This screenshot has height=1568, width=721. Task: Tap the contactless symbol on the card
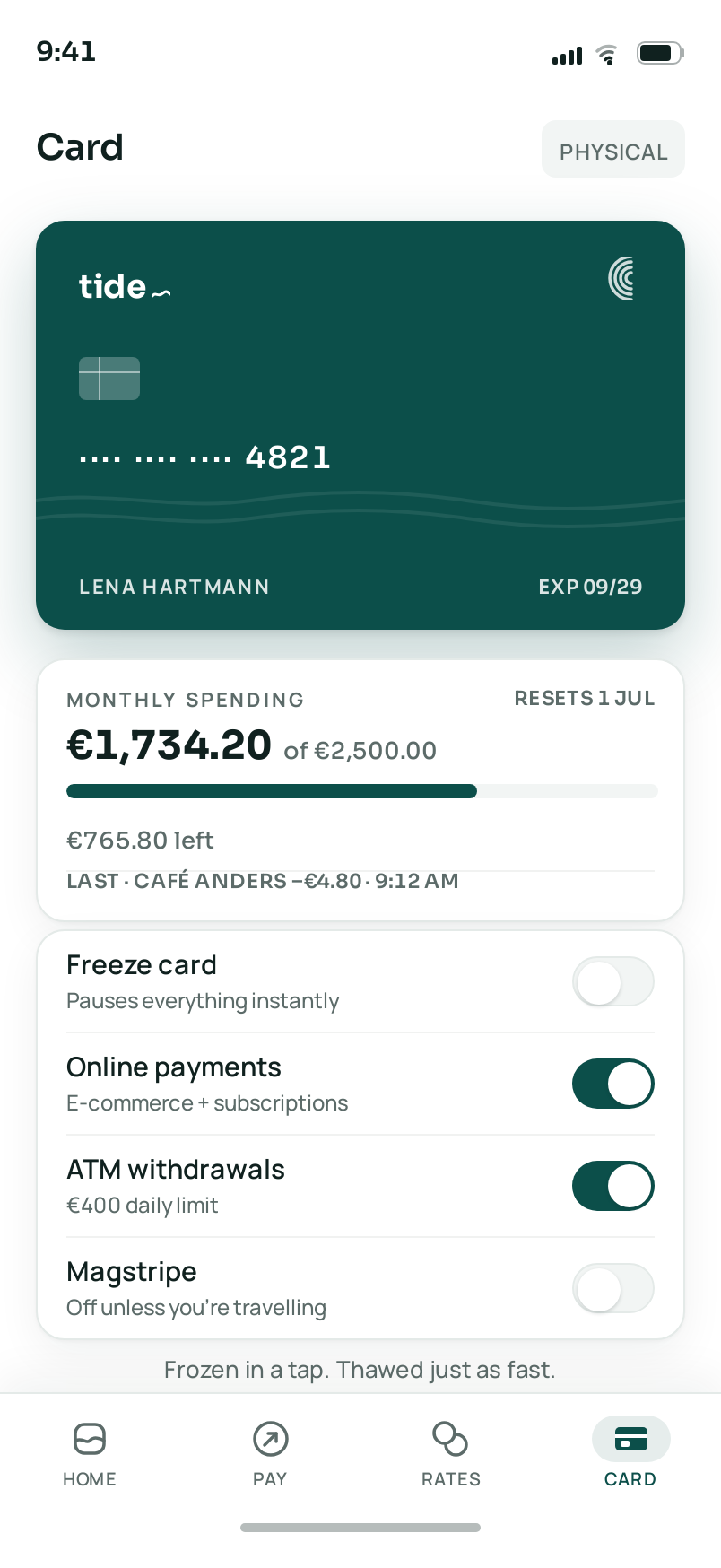[x=621, y=278]
